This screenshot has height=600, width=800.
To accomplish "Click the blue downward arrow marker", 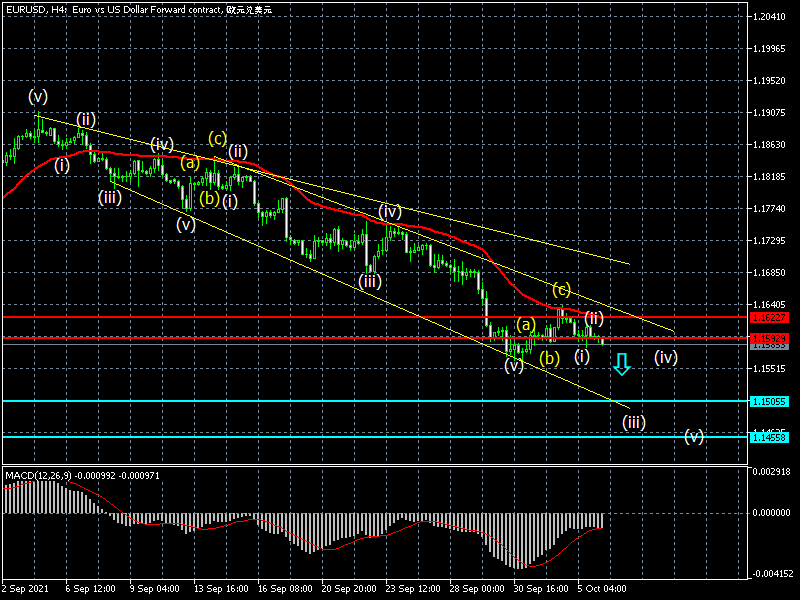I will 622,366.
